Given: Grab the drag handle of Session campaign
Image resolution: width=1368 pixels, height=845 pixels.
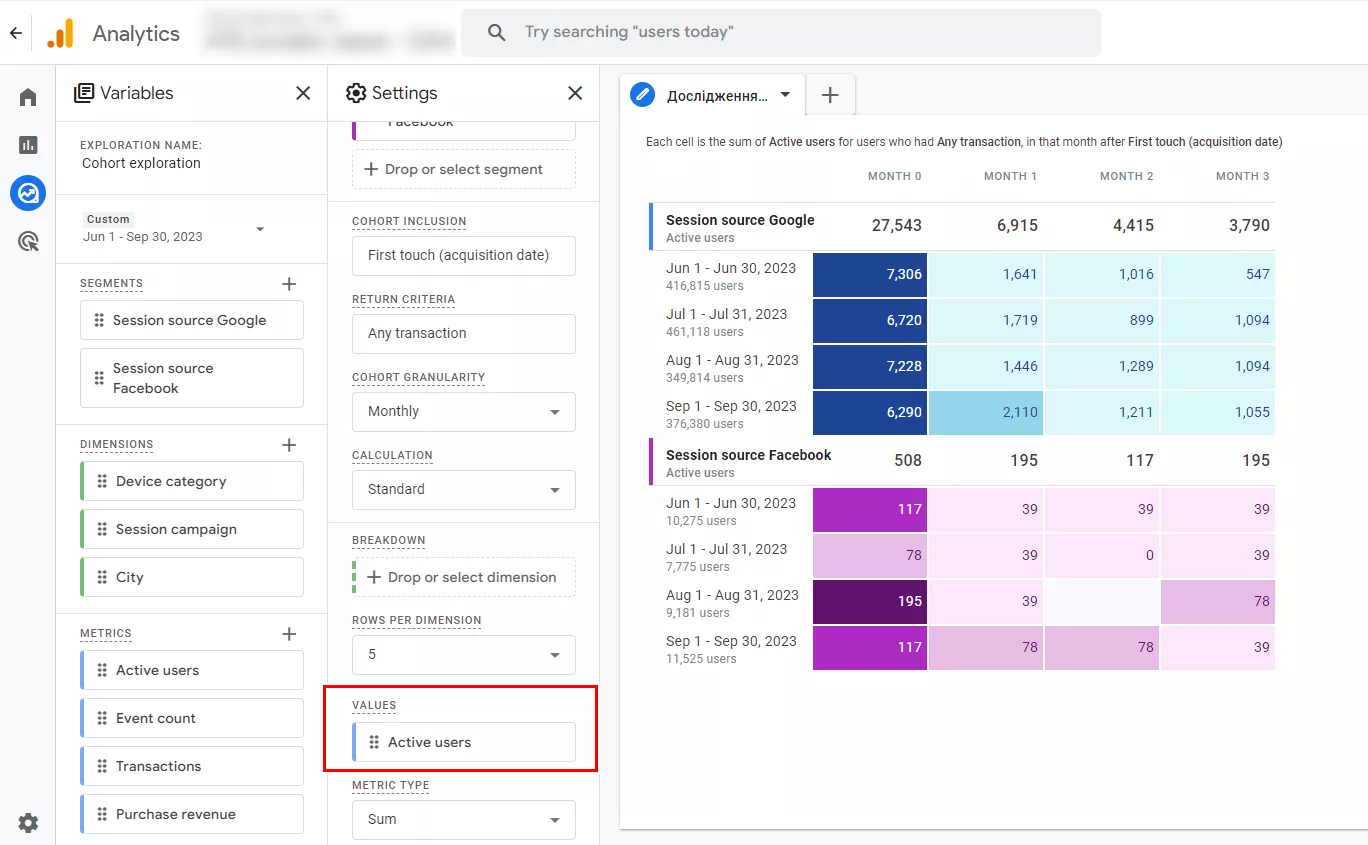Looking at the screenshot, I should click(102, 529).
